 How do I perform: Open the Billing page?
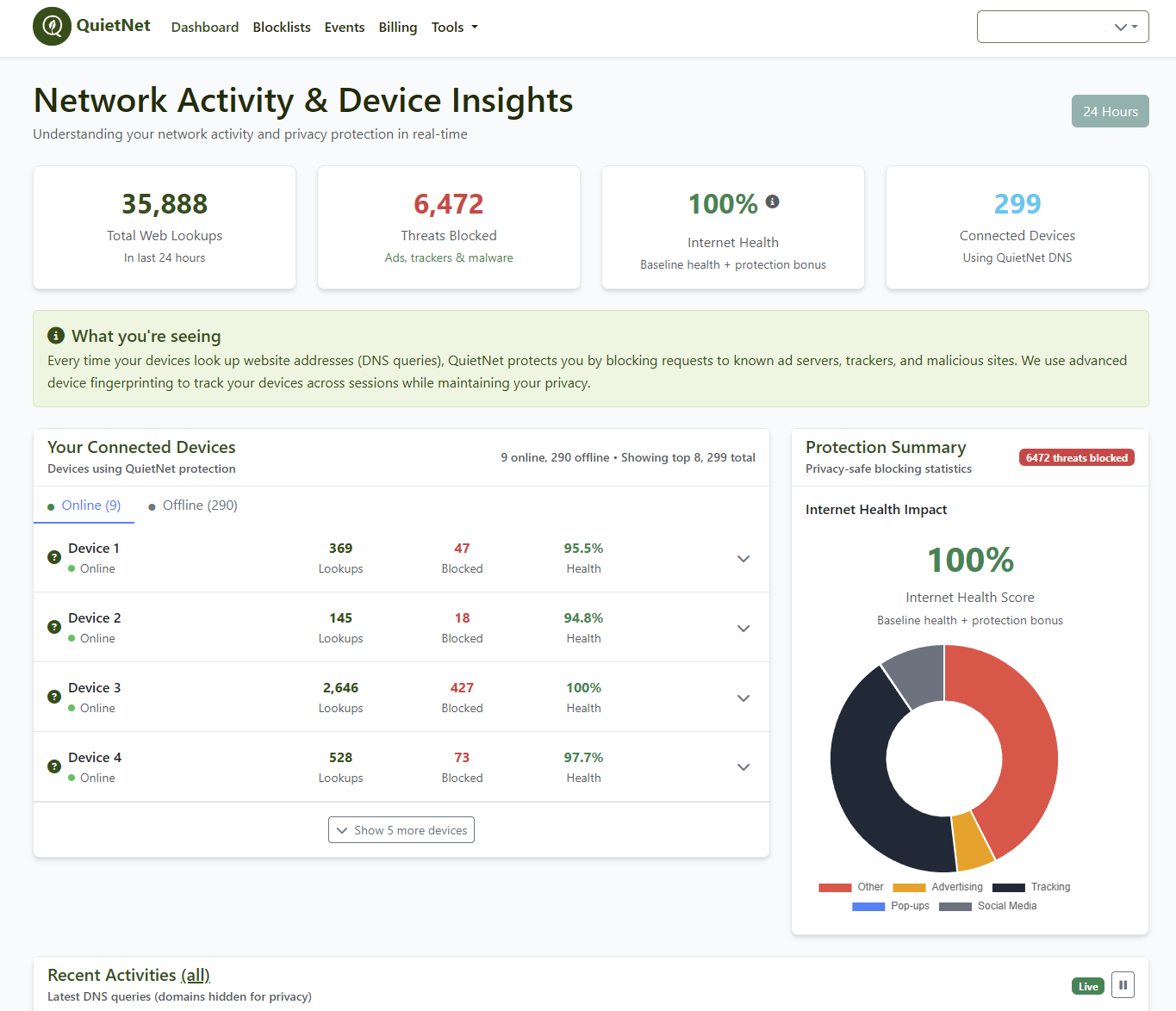coord(398,28)
